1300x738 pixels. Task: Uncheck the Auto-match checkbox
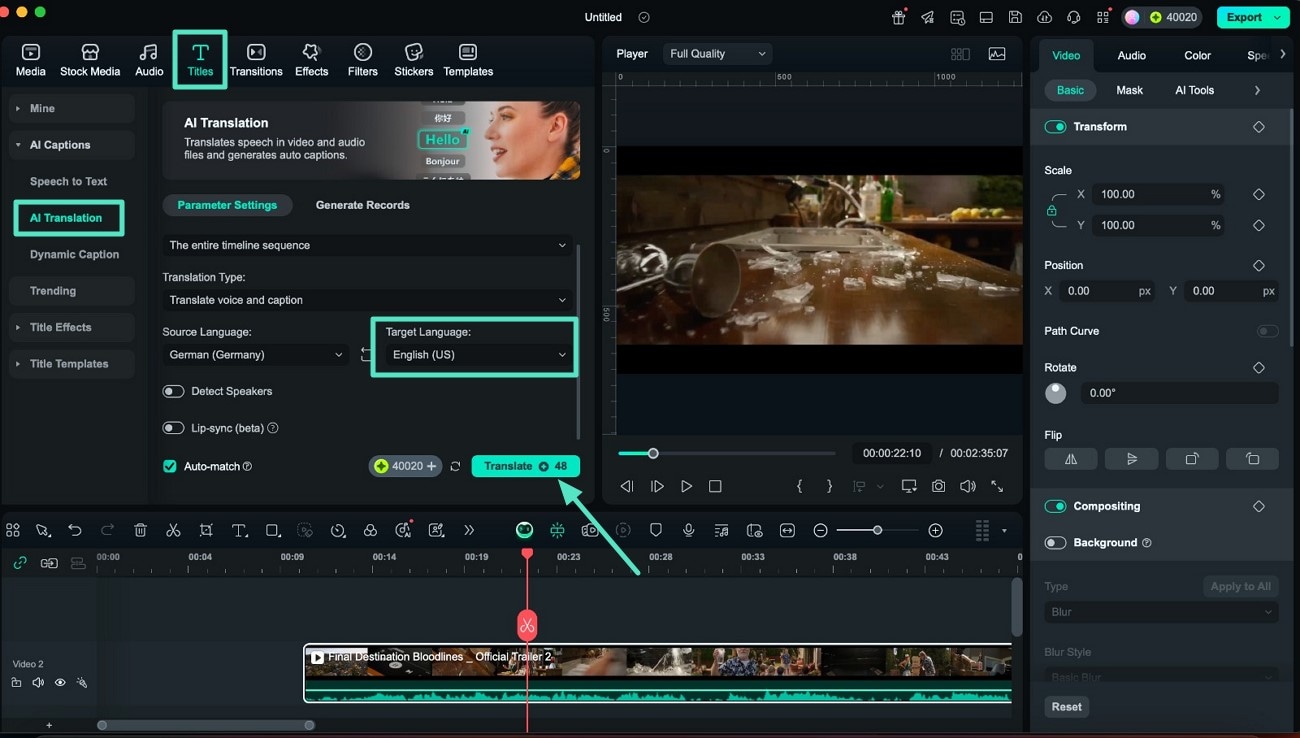coord(170,467)
